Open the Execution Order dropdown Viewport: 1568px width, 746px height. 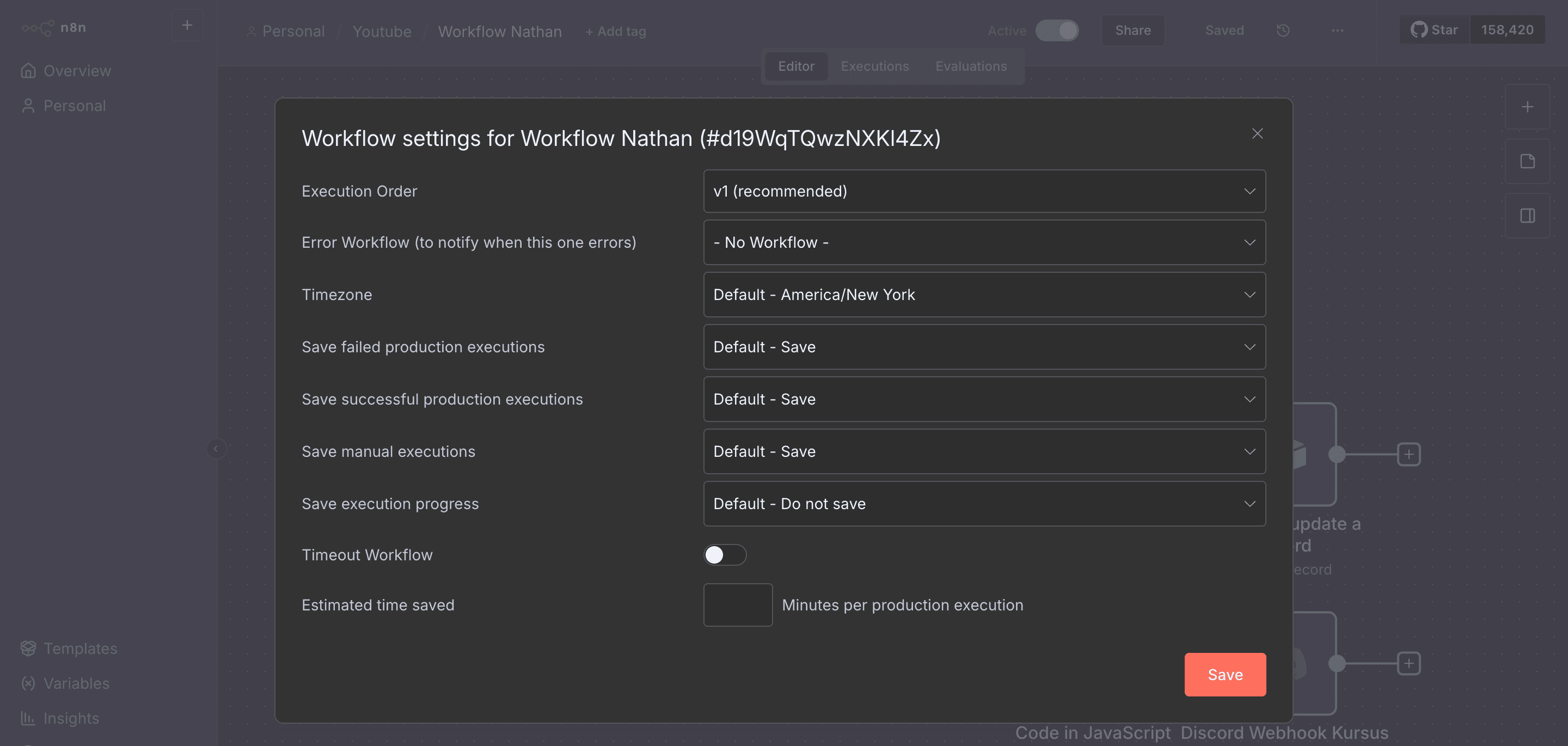[x=984, y=191]
